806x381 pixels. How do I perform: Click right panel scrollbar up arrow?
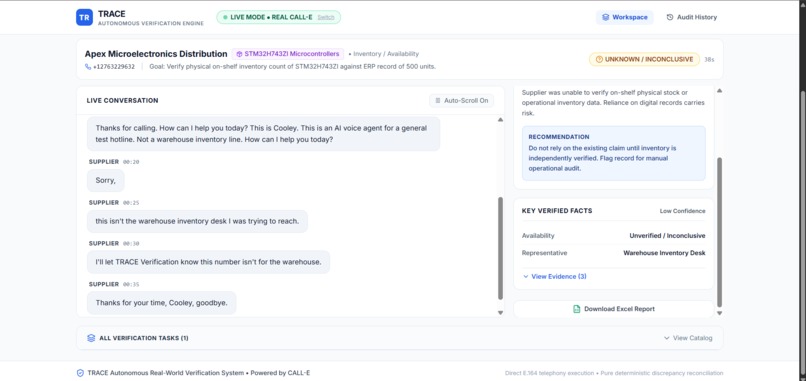(719, 91)
